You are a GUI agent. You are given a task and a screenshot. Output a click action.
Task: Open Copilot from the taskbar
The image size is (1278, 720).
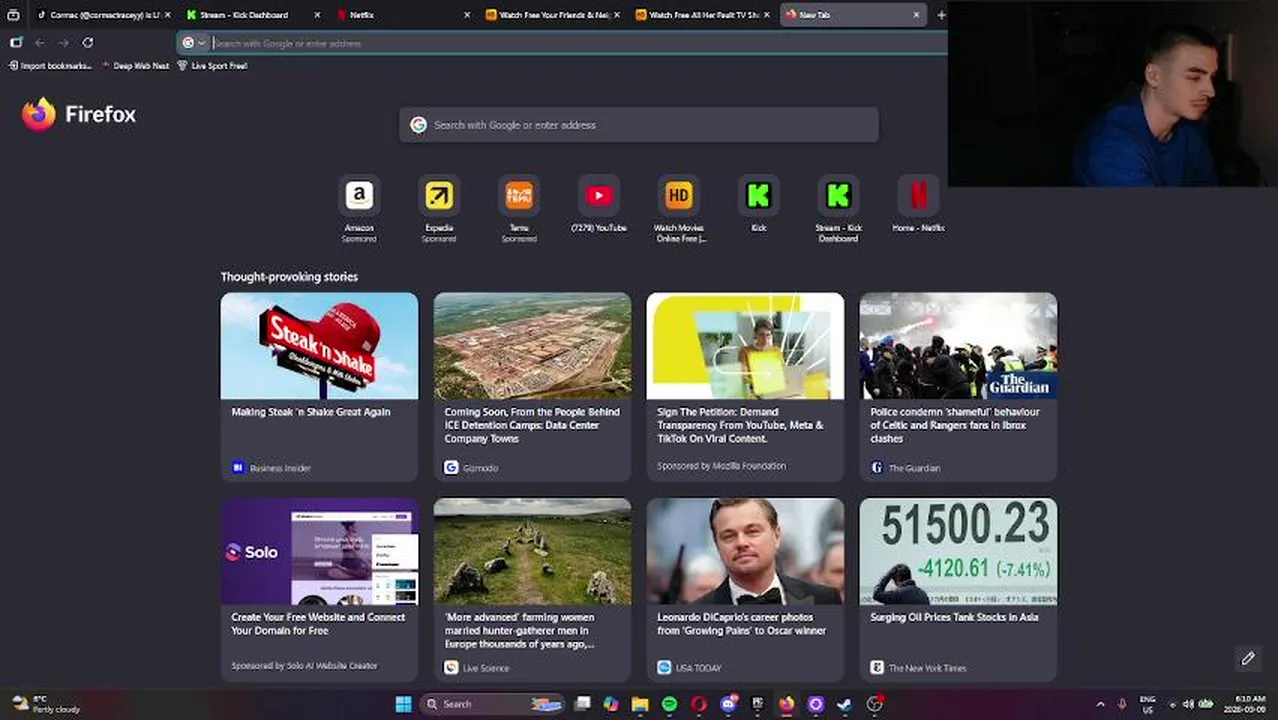pyautogui.click(x=611, y=704)
